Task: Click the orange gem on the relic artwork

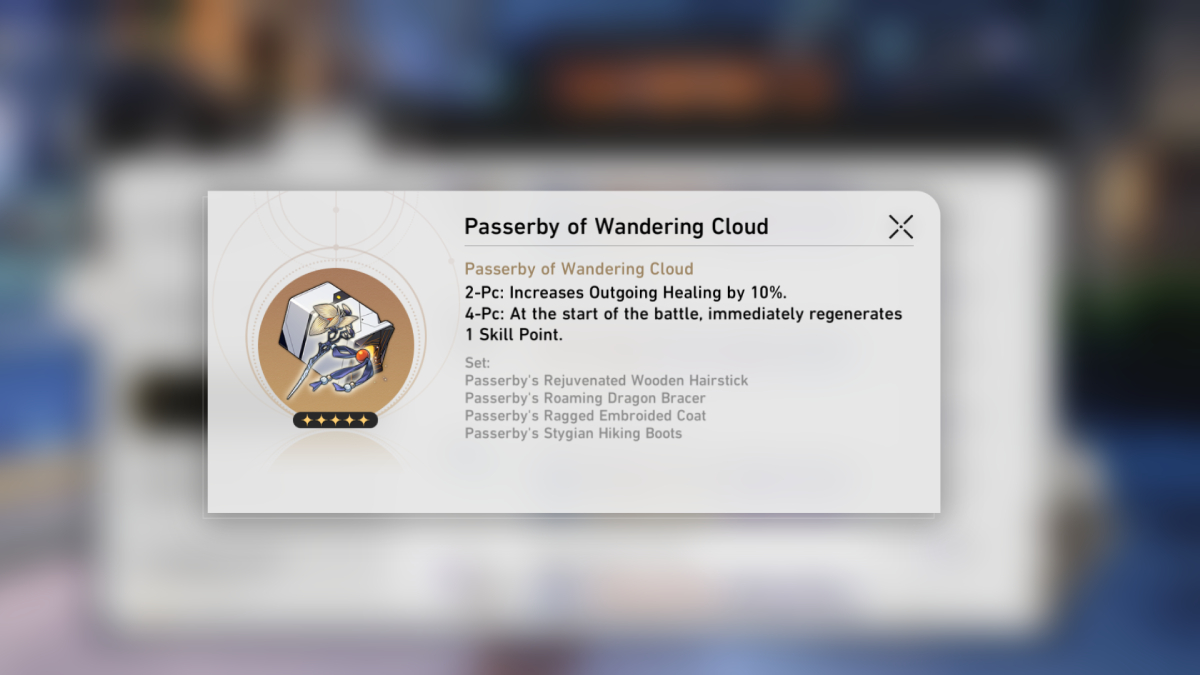Action: 360,356
